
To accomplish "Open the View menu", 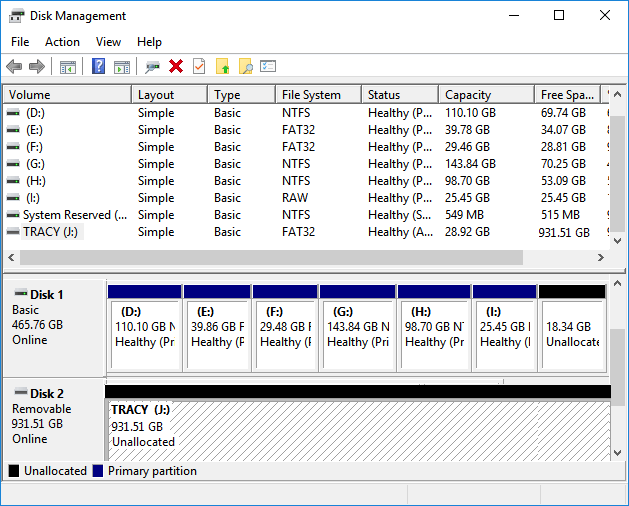I will tap(108, 42).
